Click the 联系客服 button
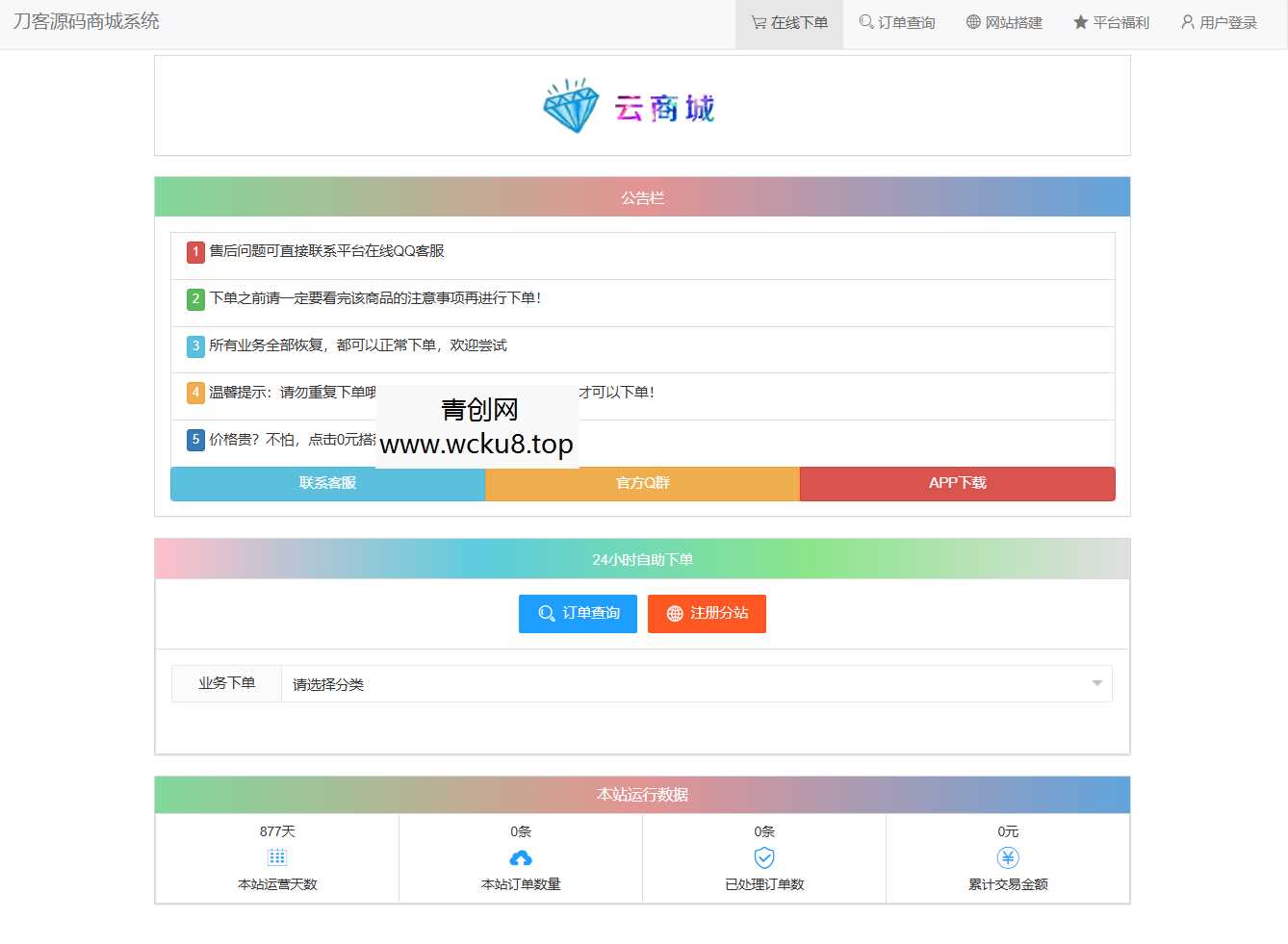This screenshot has width=1288, height=944. (x=327, y=483)
